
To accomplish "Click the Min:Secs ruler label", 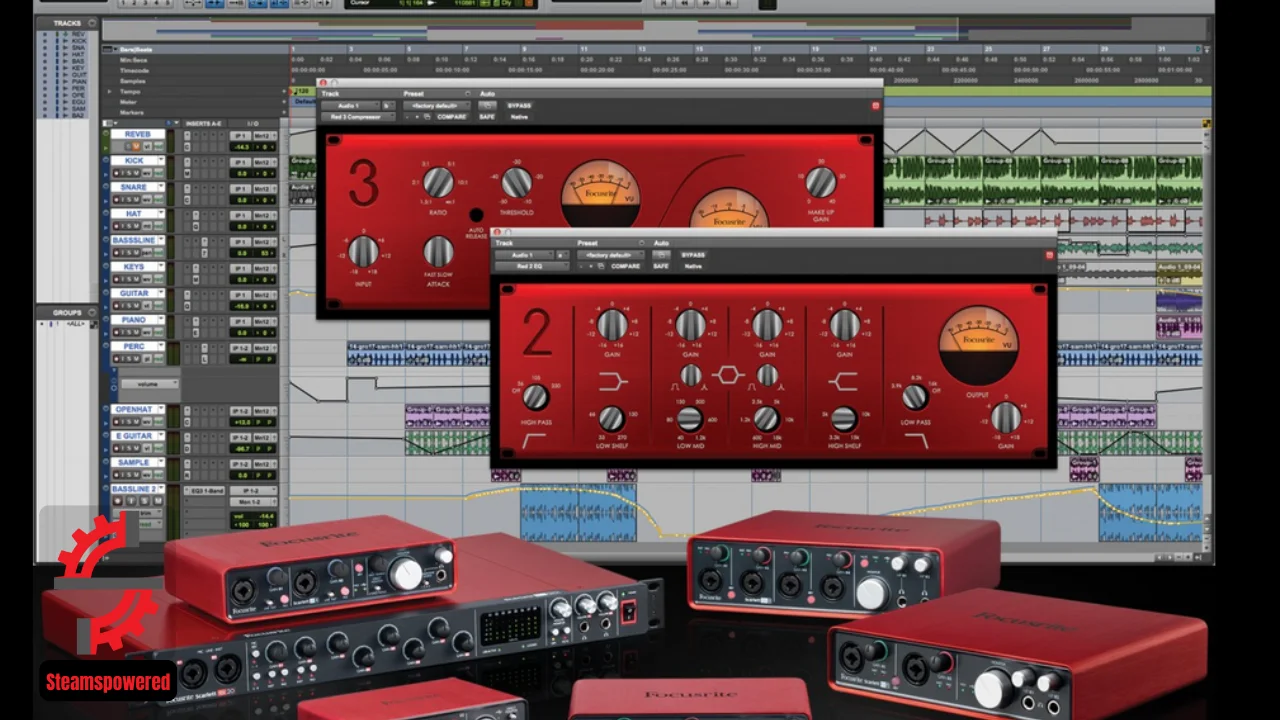I will (133, 60).
